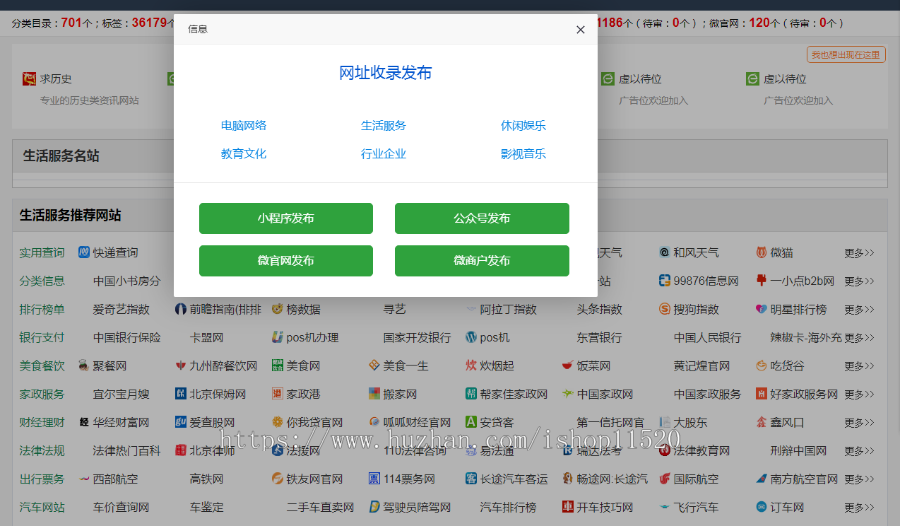Click the 微官网发布 button
900x526 pixels.
coord(286,261)
